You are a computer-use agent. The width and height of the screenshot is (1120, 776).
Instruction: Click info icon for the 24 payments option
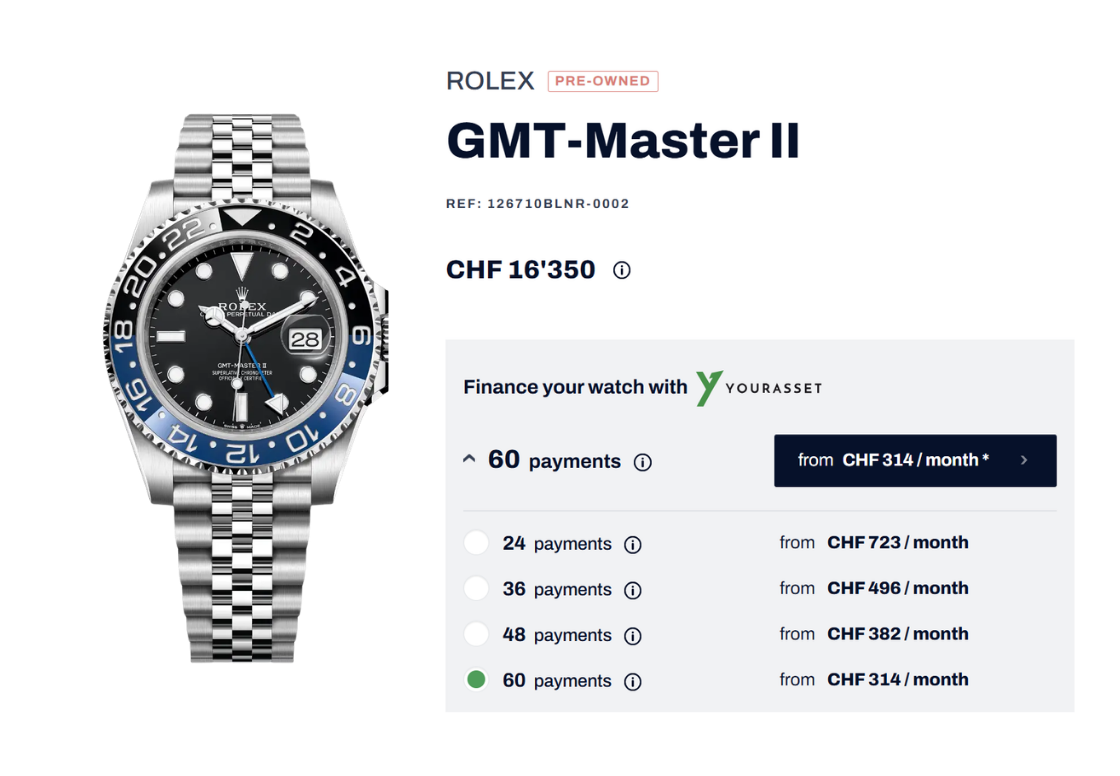tap(632, 545)
